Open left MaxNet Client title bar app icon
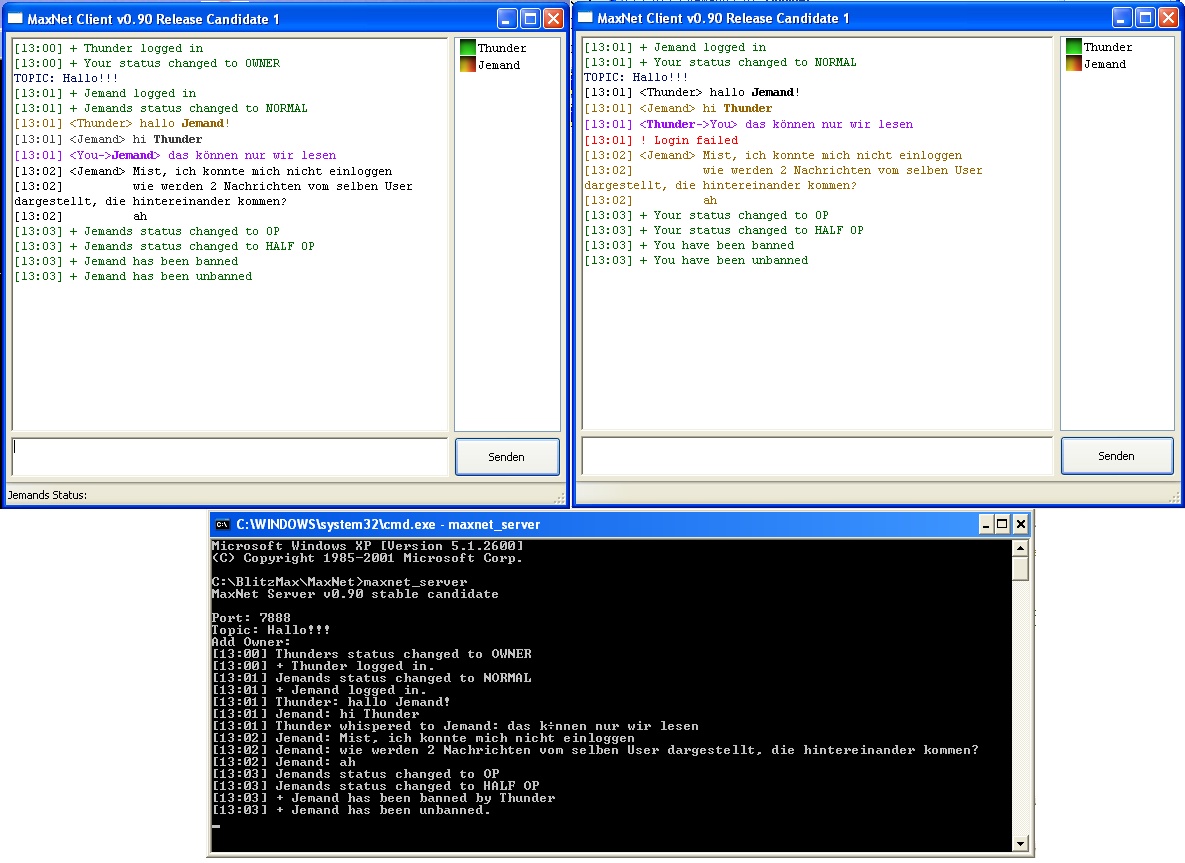Screen dimensions: 1185x863 [16, 18]
